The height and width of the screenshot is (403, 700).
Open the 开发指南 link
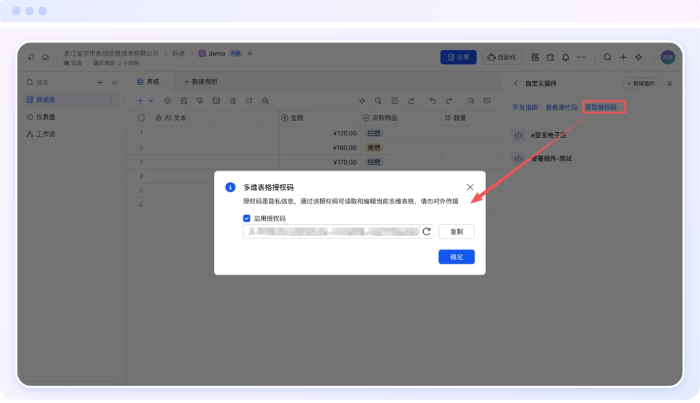(525, 108)
